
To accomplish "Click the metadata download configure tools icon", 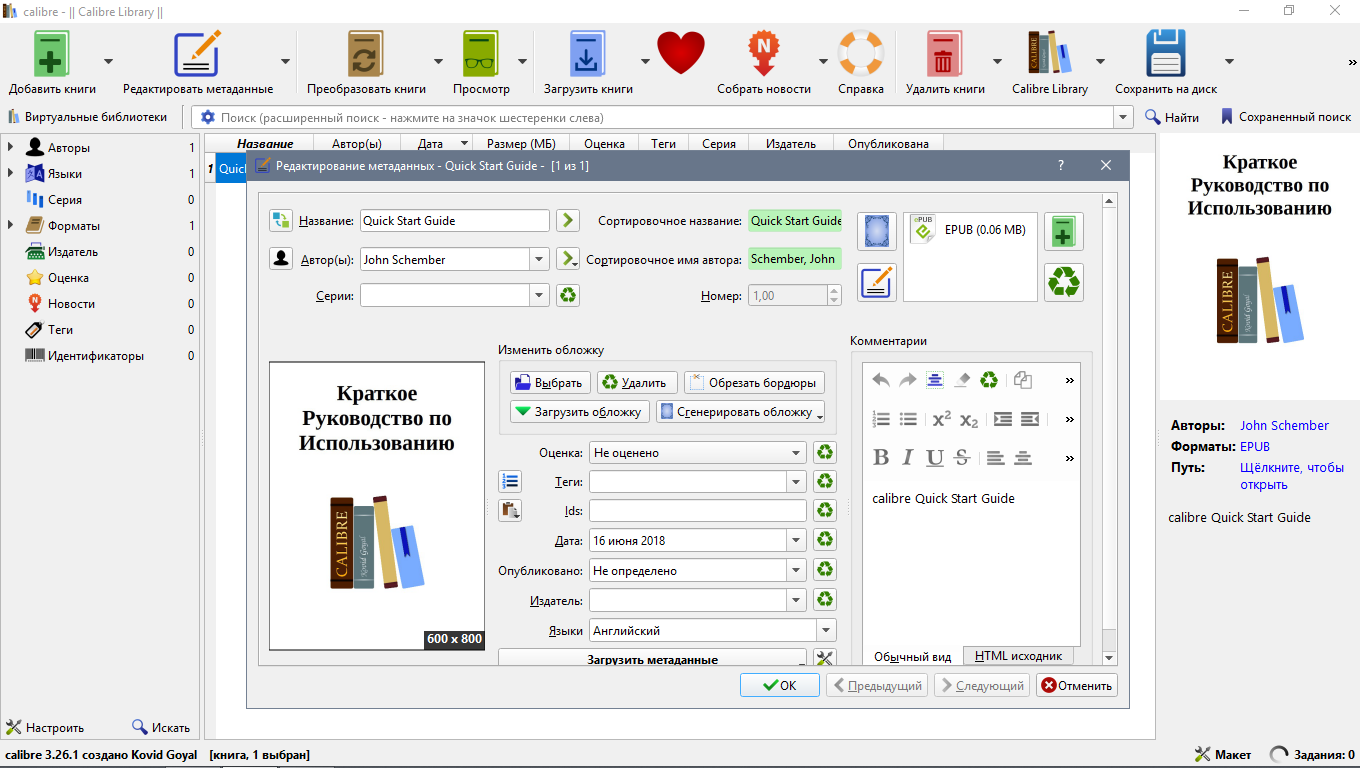I will point(825,658).
